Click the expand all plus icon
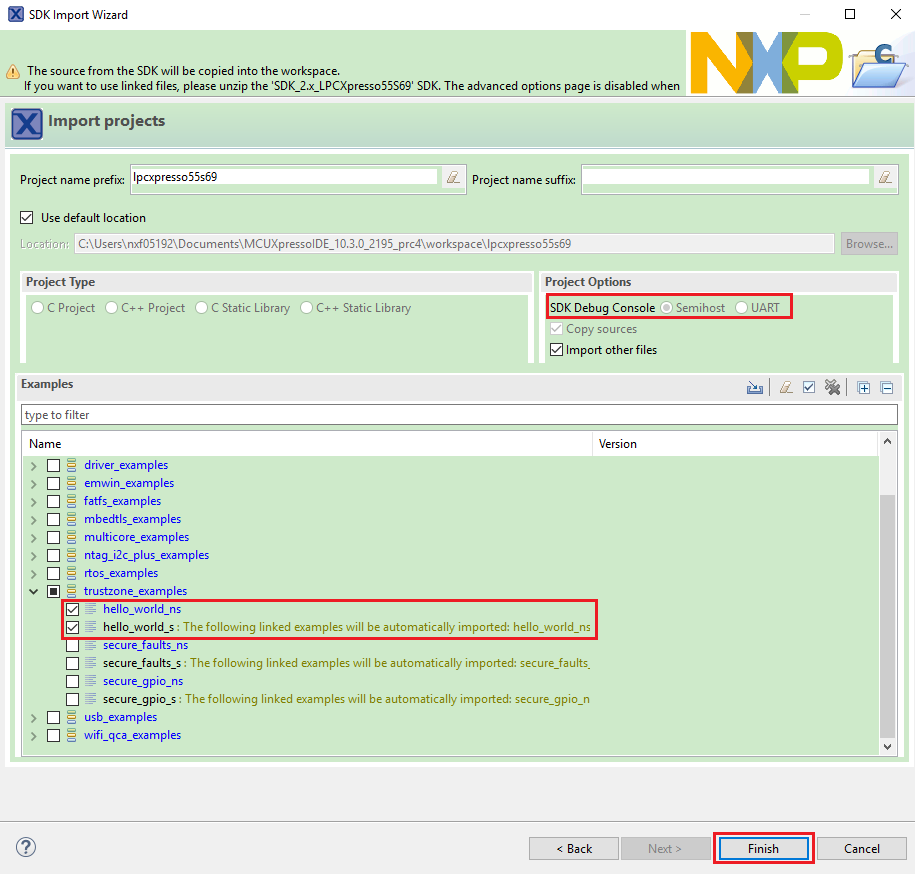The width and height of the screenshot is (915, 874). [864, 388]
